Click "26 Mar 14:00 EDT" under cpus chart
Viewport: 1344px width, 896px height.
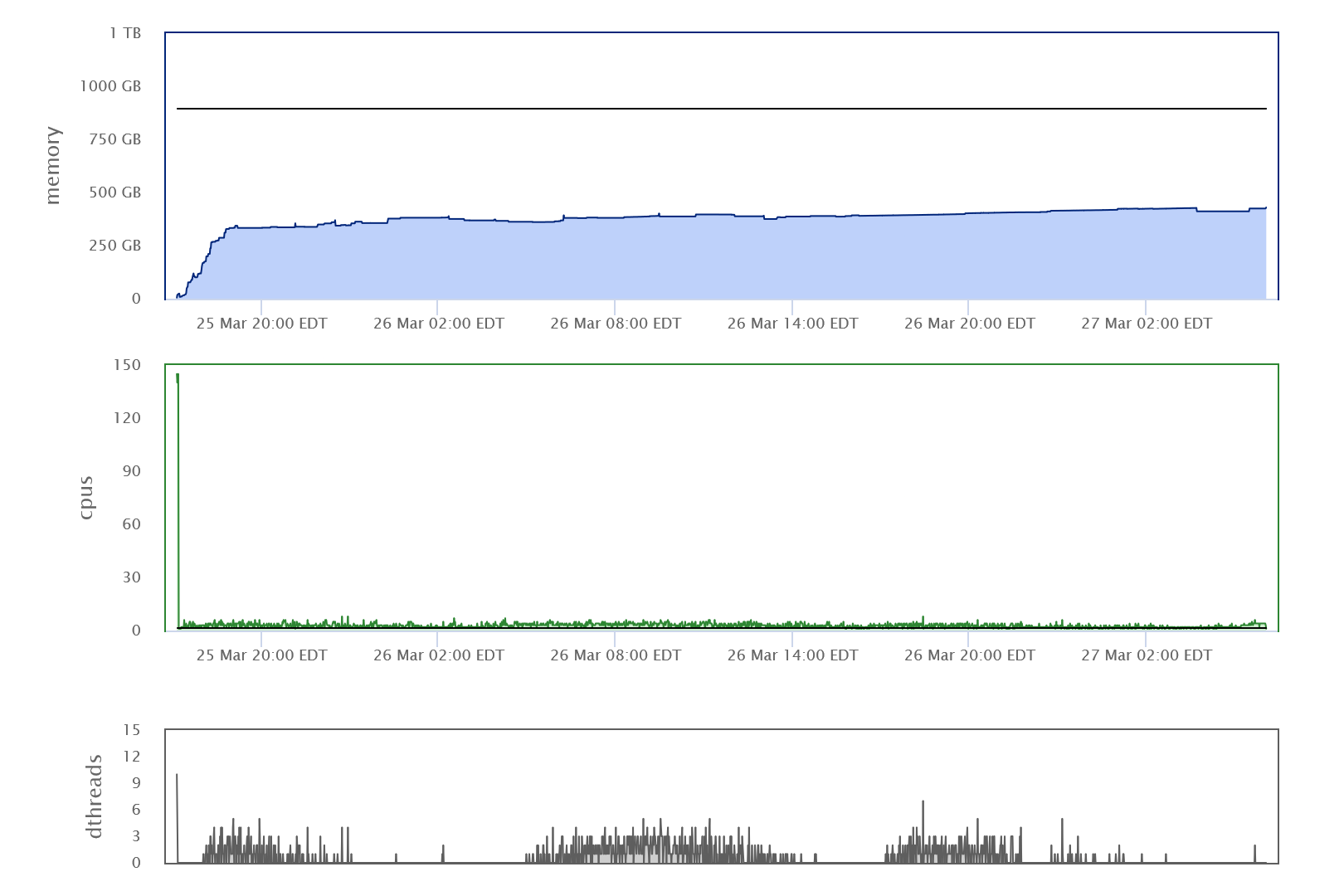click(x=793, y=655)
